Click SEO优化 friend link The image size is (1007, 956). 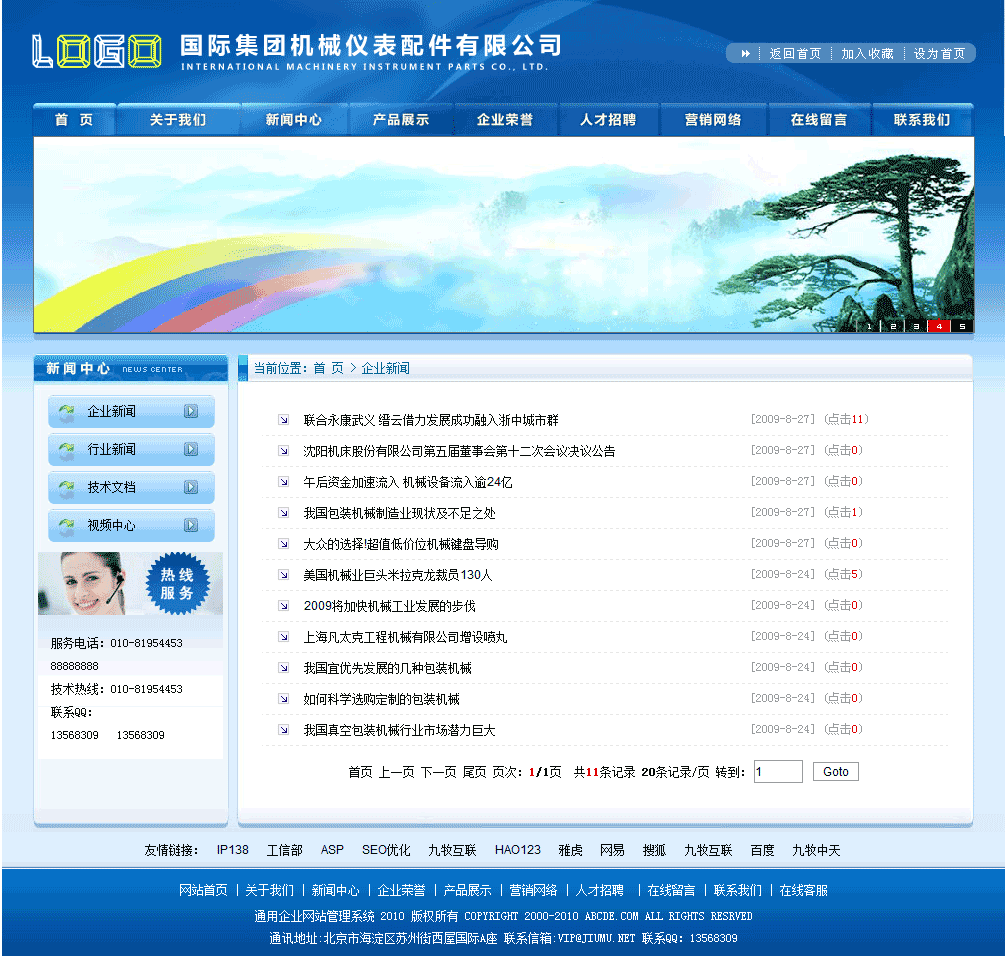point(386,850)
